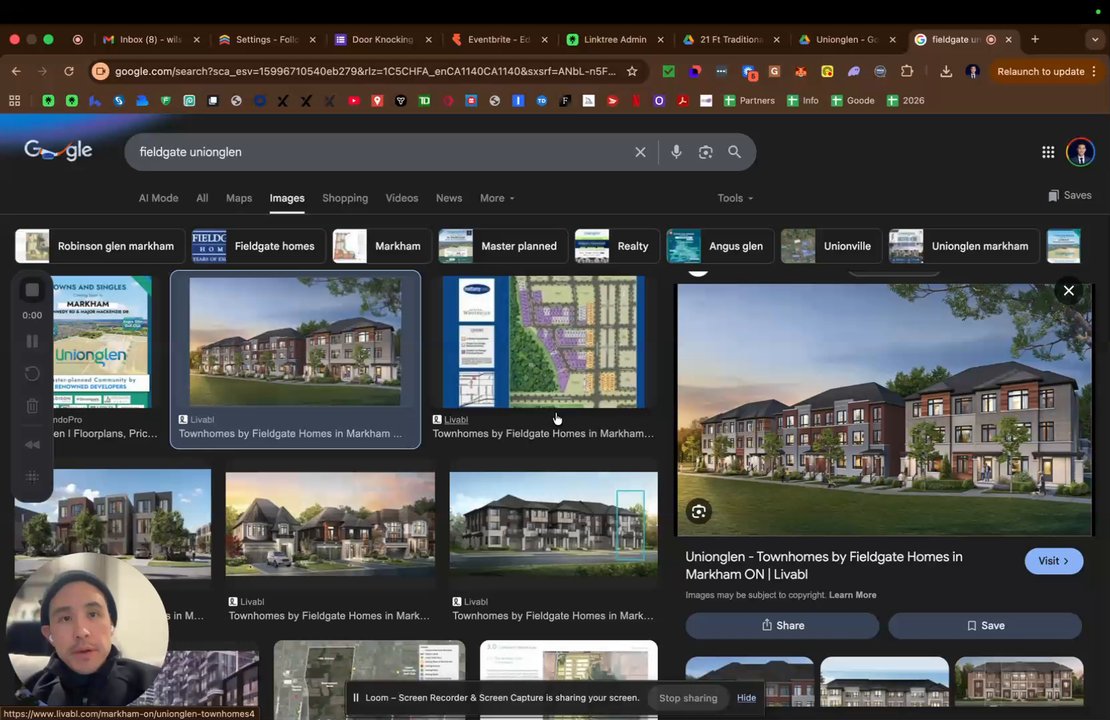Open Google Lens search by image
The width and height of the screenshot is (1110, 720).
pos(706,152)
